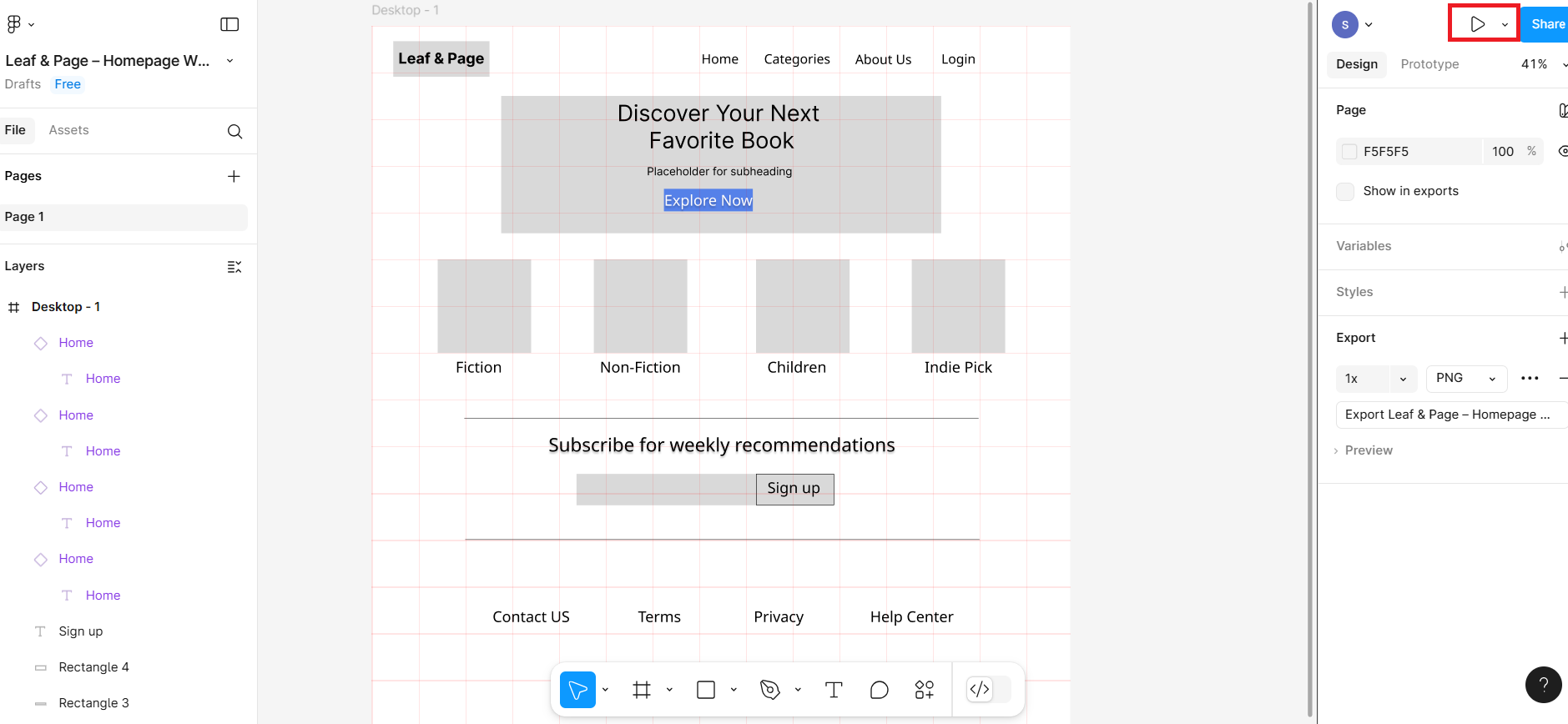Open Frame tool options chevron

pos(669,690)
